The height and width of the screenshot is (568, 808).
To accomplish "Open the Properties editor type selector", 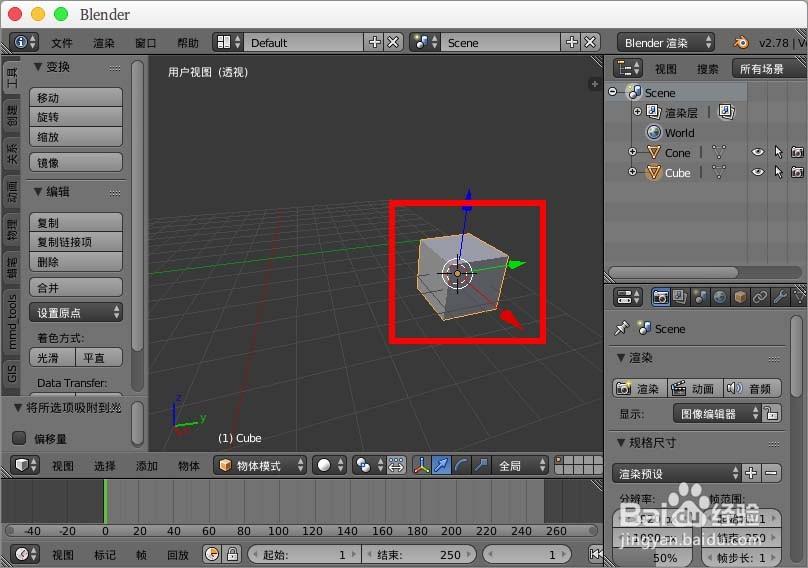I will click(x=628, y=297).
